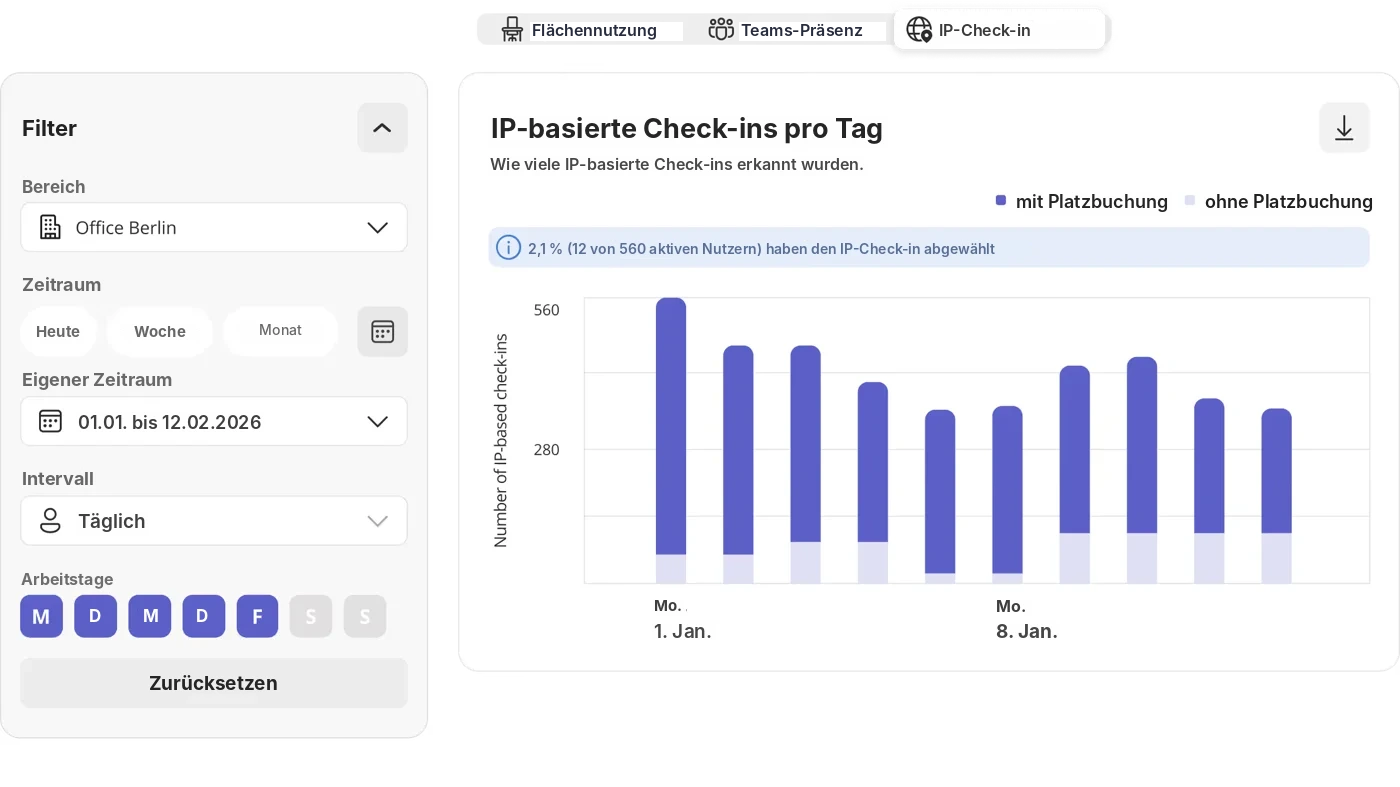This screenshot has width=1400, height=787.
Task: Open the custom calendar range button
Action: (x=382, y=332)
